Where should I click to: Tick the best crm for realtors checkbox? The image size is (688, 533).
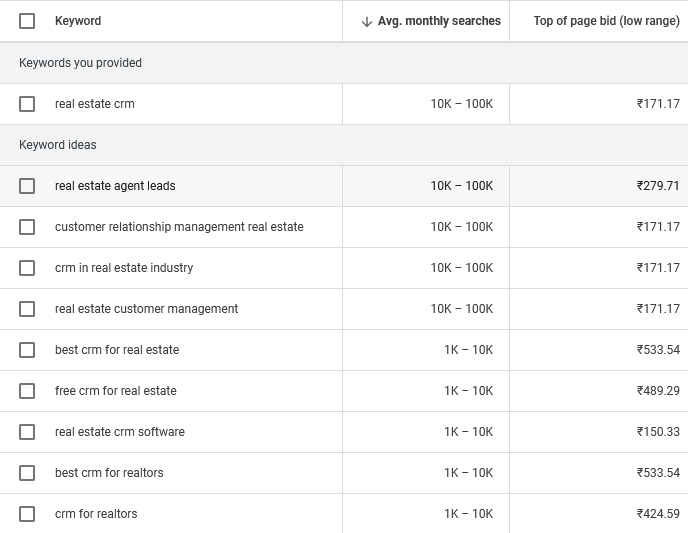click(27, 473)
